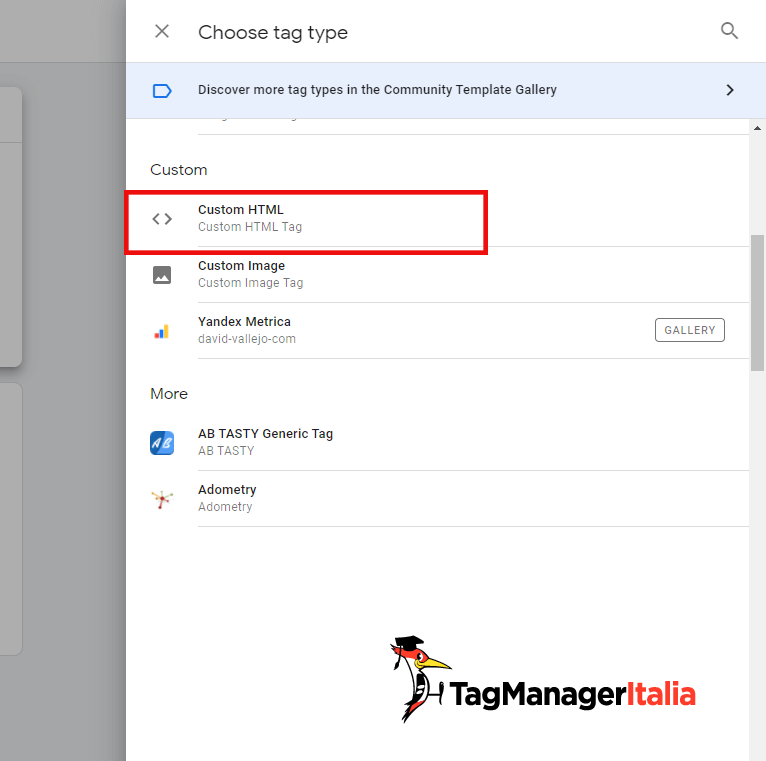Click the "Custom HTML Tag" description

coord(250,227)
